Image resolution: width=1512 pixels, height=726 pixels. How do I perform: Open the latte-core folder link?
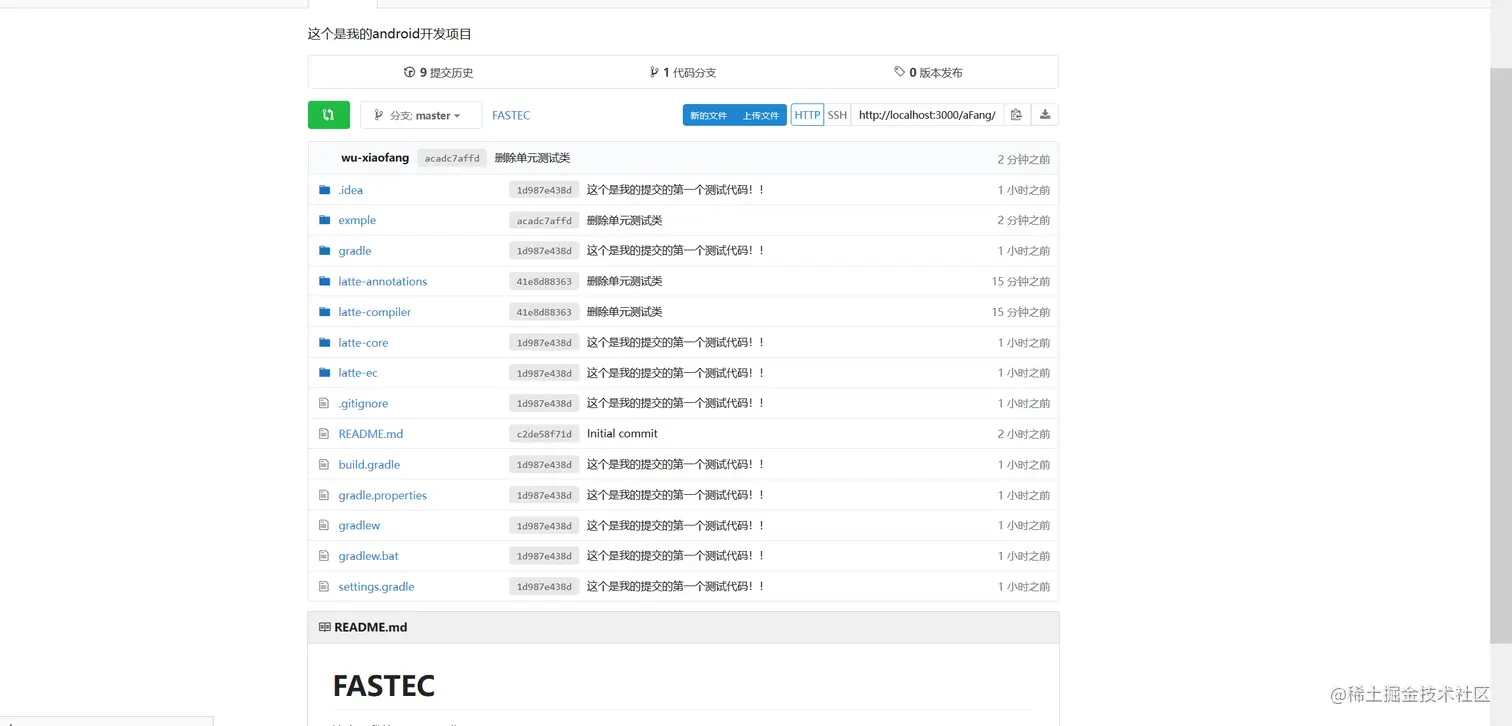click(x=363, y=342)
